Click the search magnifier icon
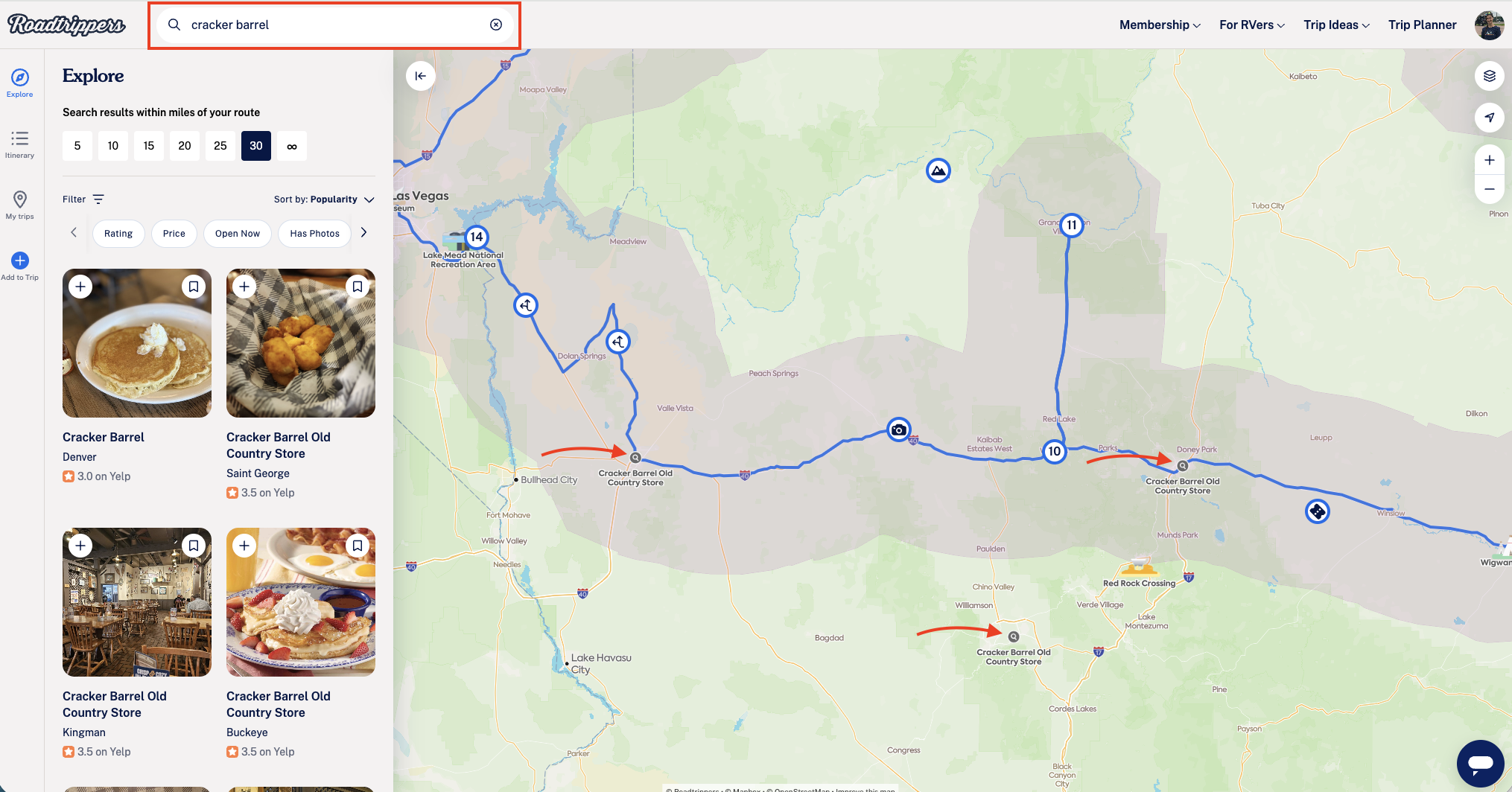This screenshot has width=1512, height=792. point(174,25)
